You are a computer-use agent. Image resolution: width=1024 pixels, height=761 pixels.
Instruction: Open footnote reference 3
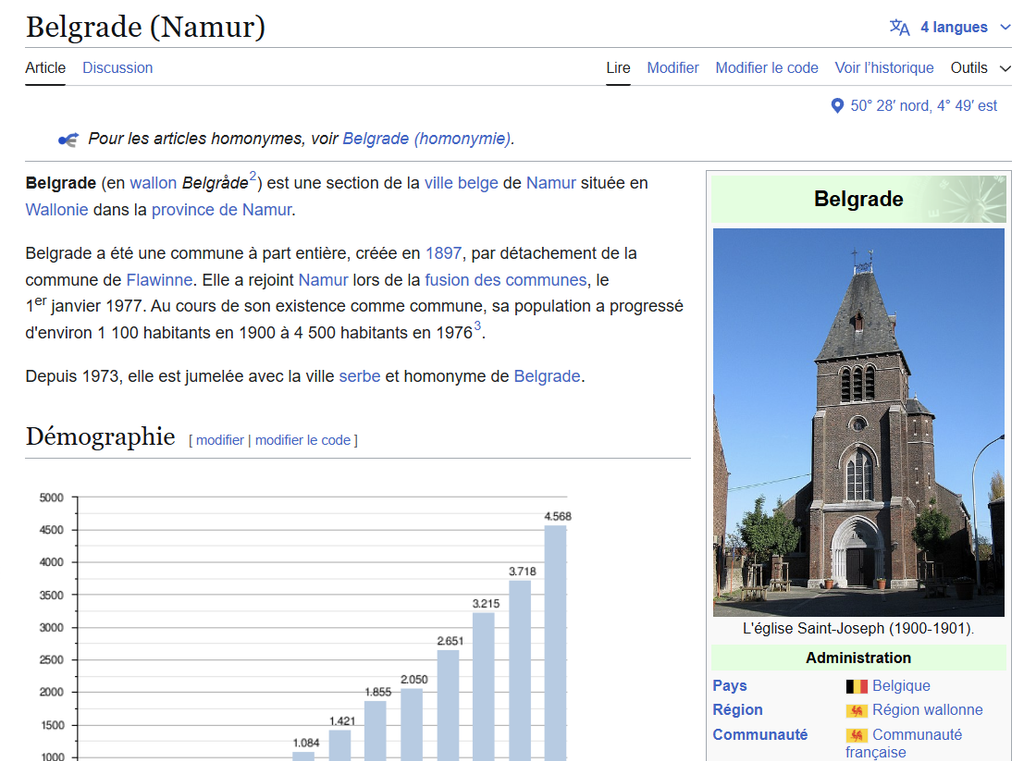(x=477, y=325)
